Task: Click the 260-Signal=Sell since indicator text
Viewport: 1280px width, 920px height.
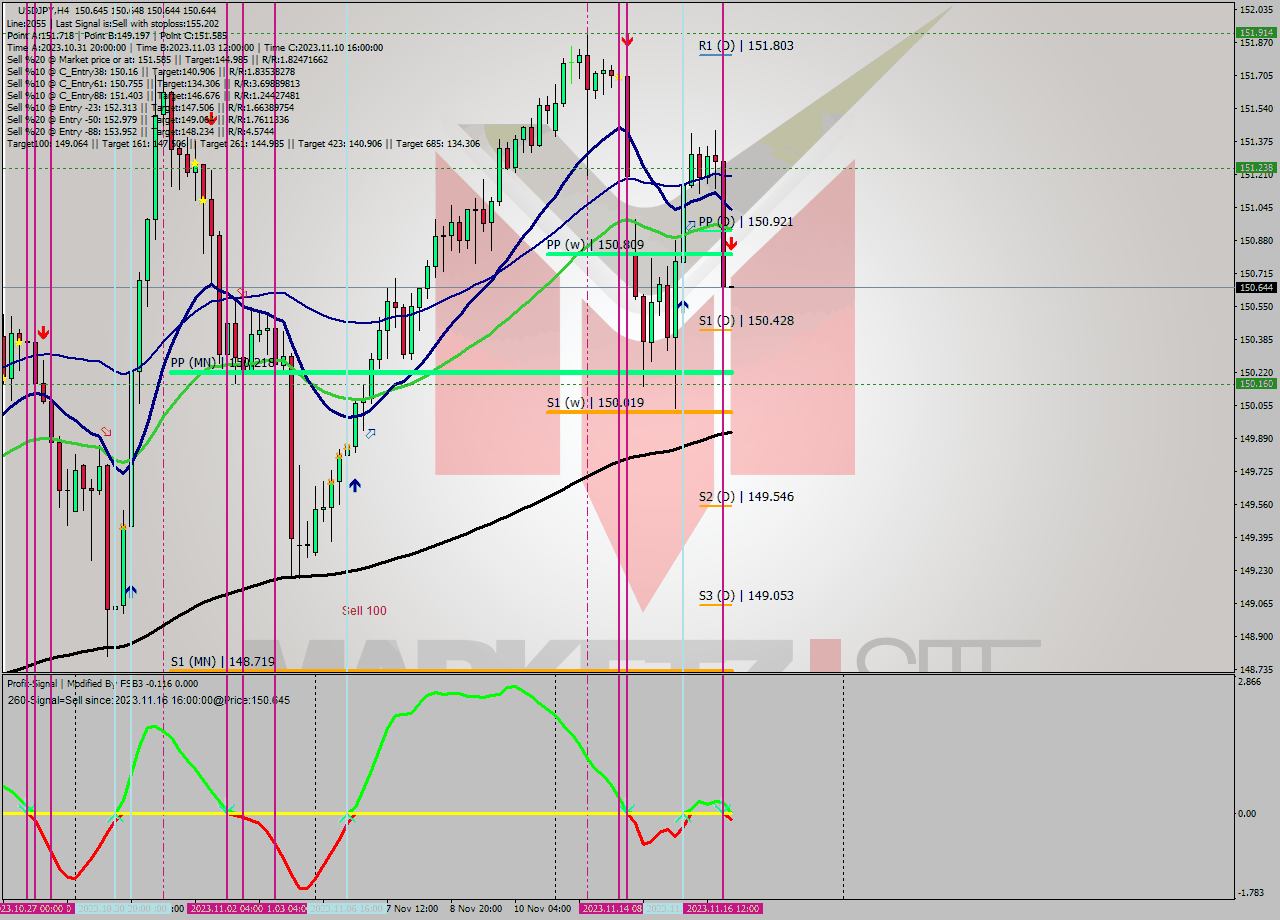Action: pos(148,700)
